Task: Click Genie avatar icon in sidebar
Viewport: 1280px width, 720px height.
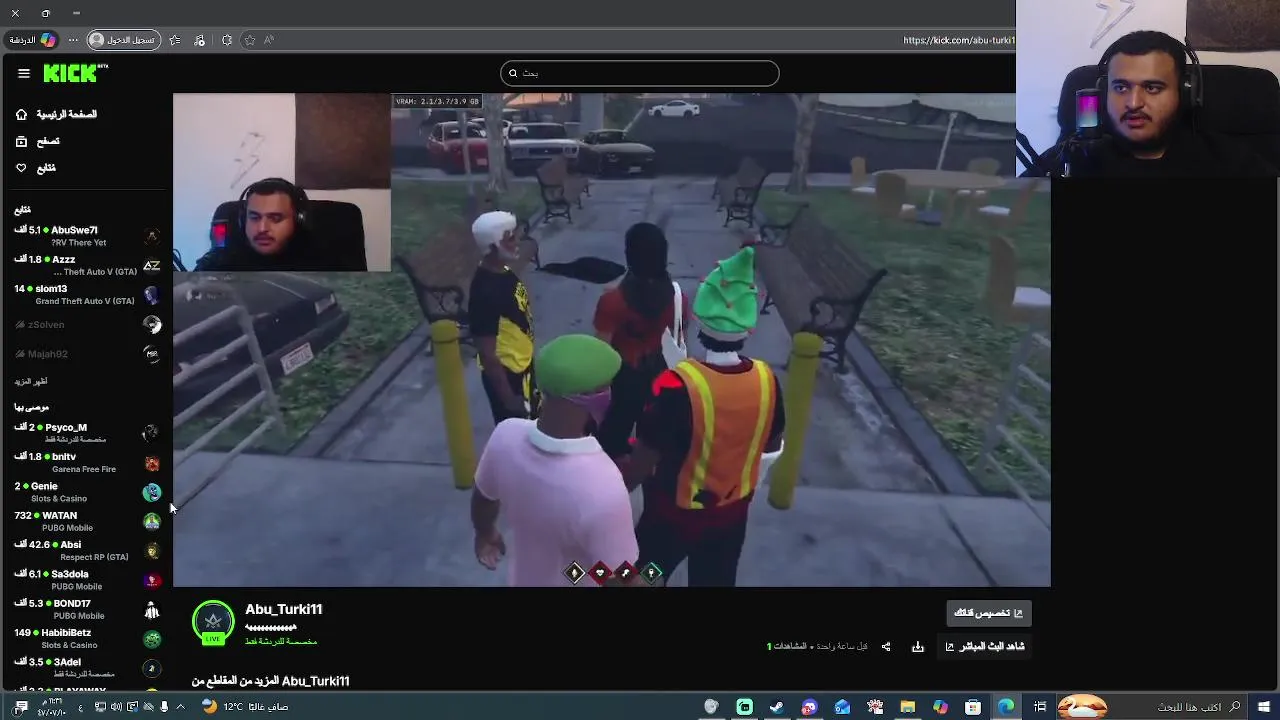Action: [152, 492]
